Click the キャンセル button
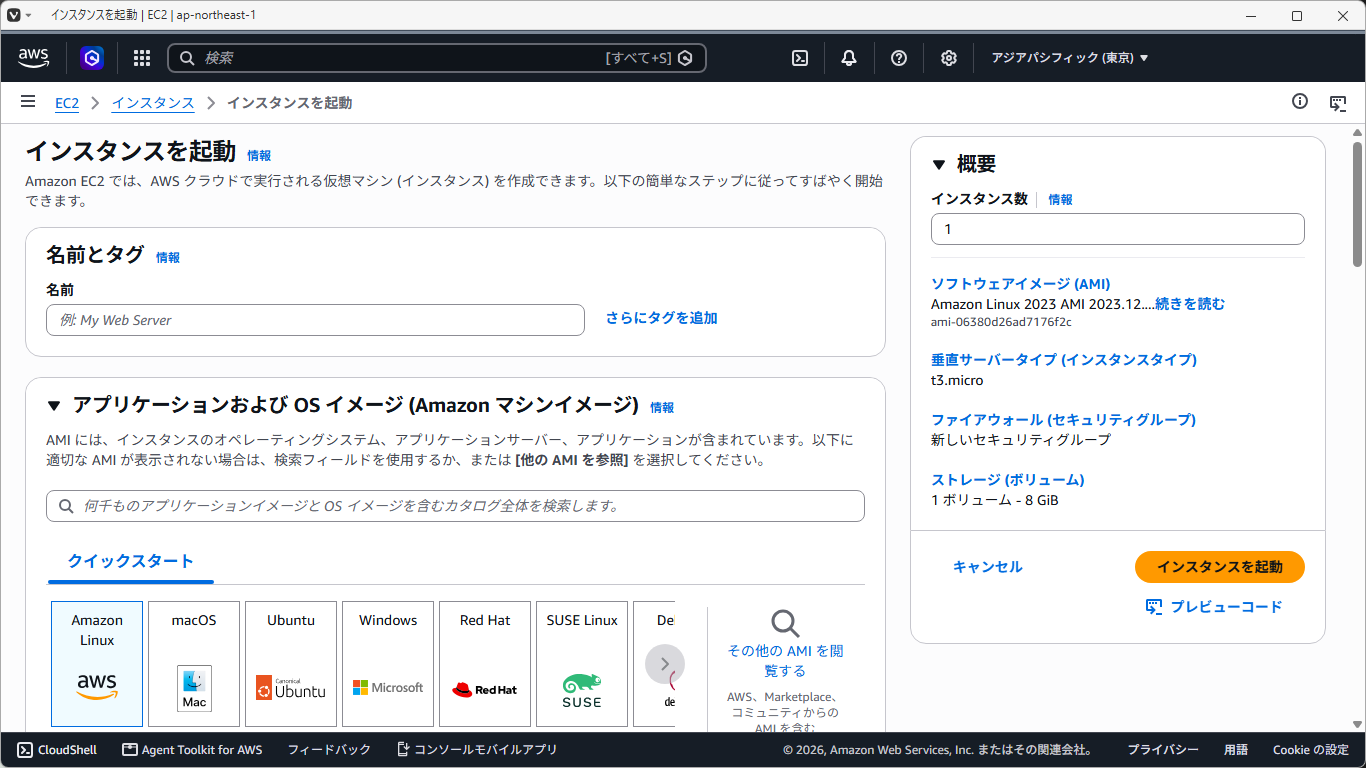 point(988,567)
